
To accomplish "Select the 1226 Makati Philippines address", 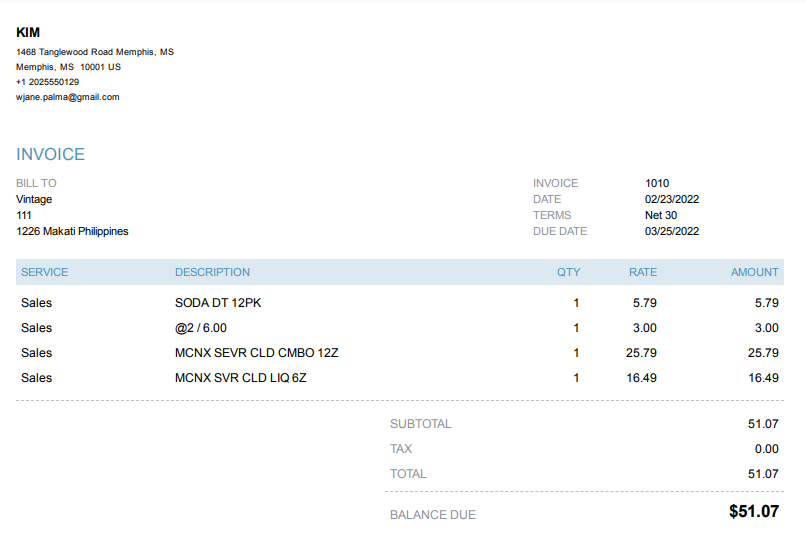I will [x=72, y=231].
